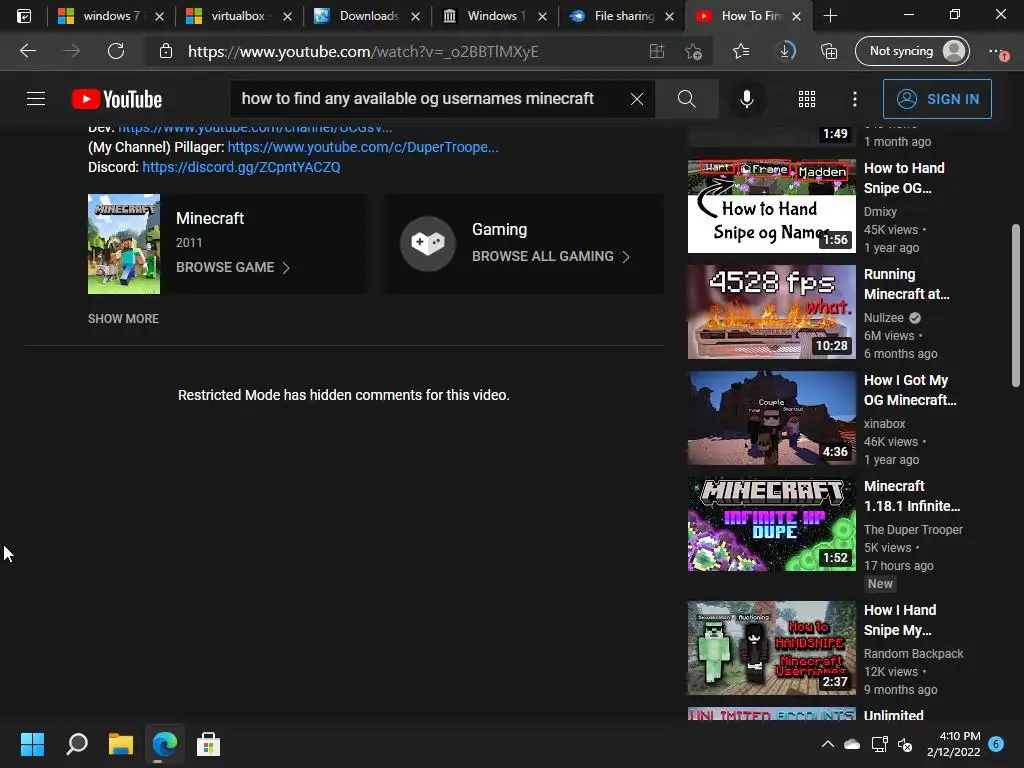Image resolution: width=1024 pixels, height=768 pixels.
Task: Switch to the Windows 1 tab
Action: (494, 16)
